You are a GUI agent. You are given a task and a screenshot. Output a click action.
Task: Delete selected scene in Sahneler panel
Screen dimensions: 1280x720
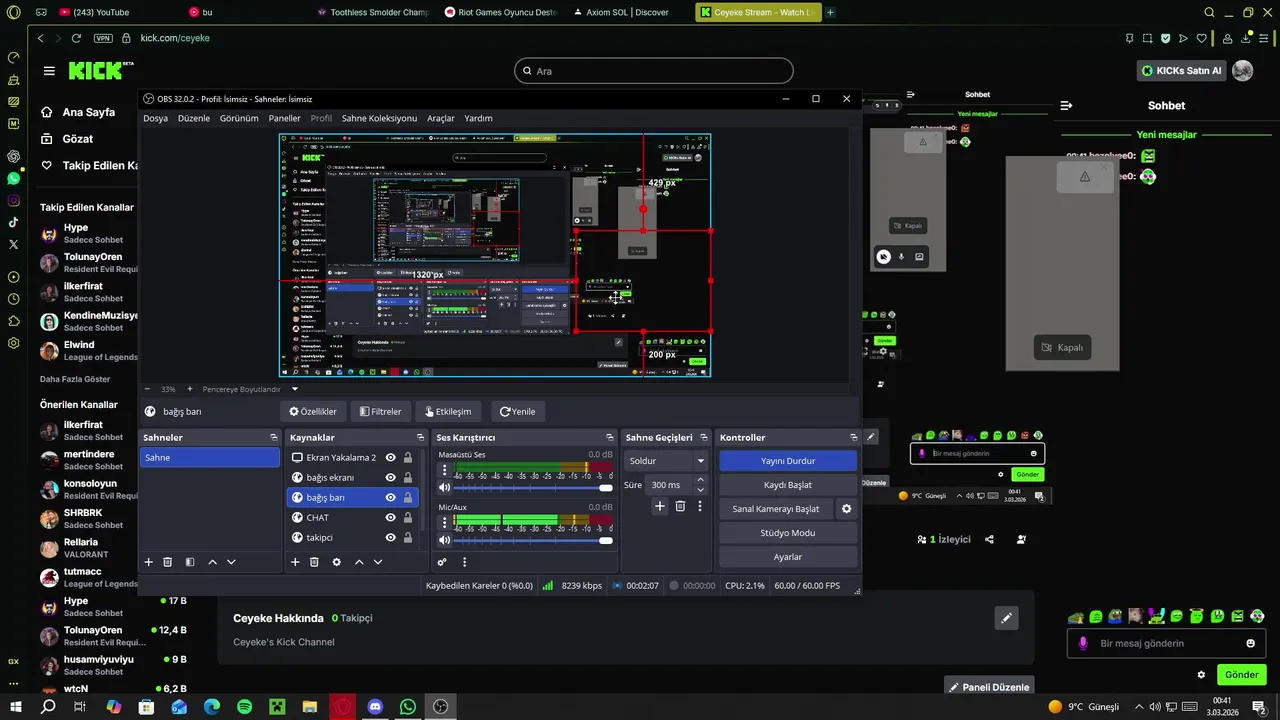pos(168,562)
